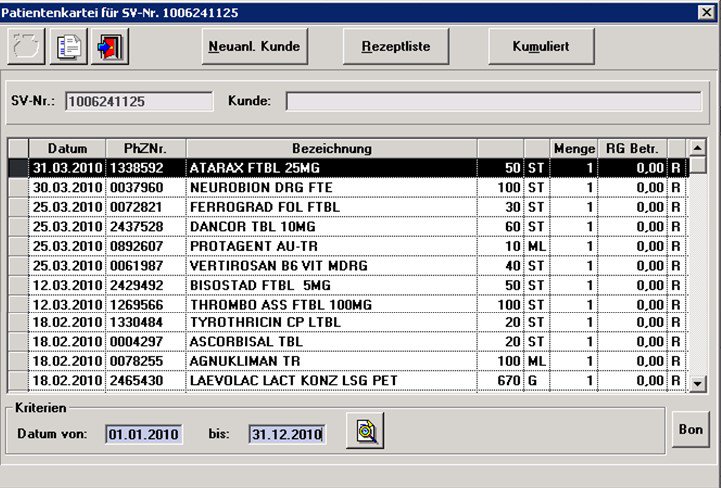Click PhZNr. cell 0072821
The height and width of the screenshot is (488, 721).
[x=146, y=207]
